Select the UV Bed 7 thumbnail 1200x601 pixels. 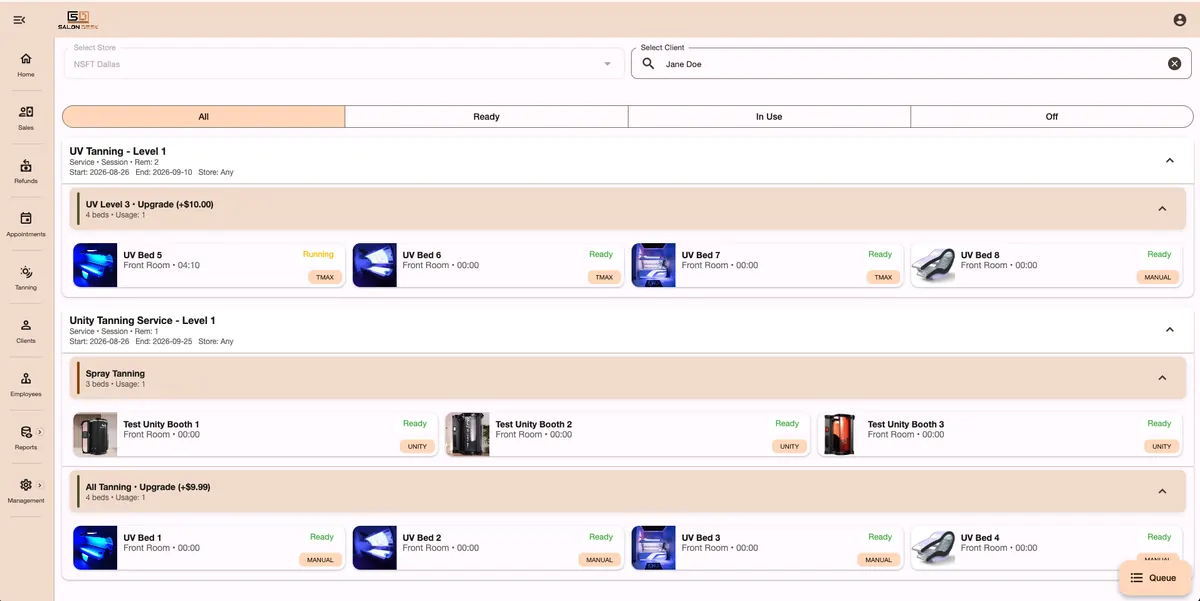point(654,265)
